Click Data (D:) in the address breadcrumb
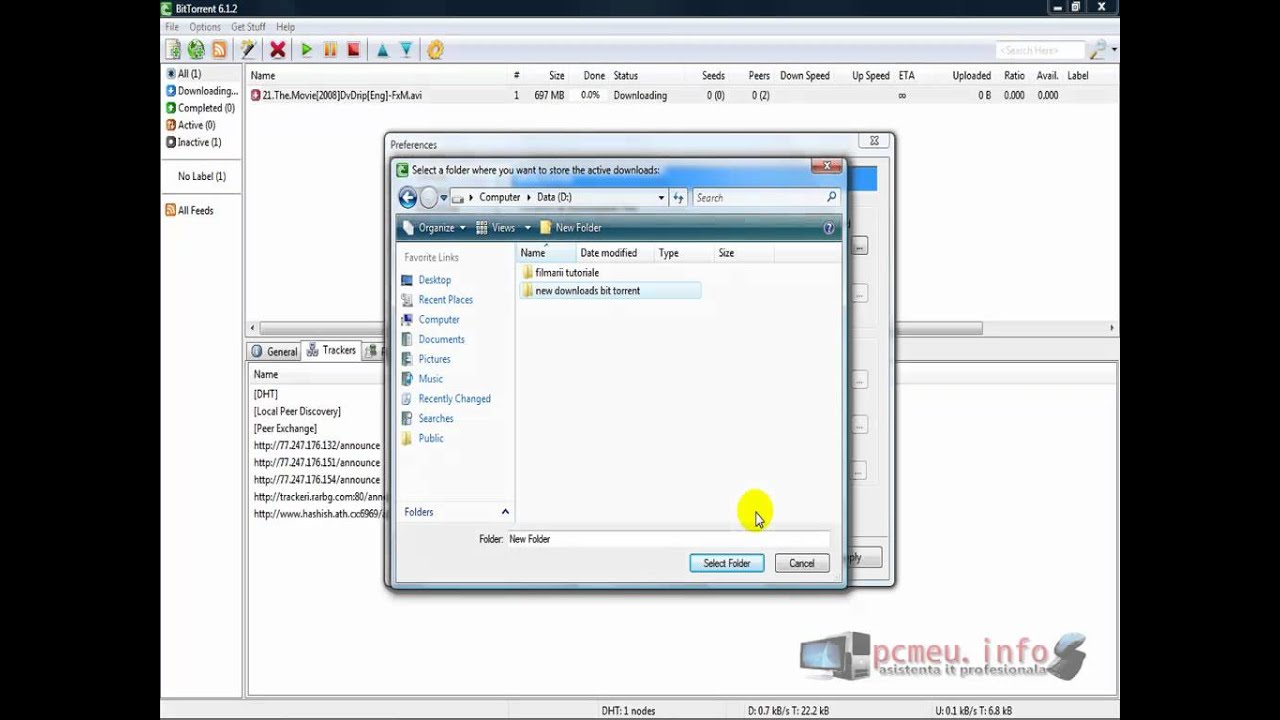Screen dimensions: 1280x720 point(554,198)
